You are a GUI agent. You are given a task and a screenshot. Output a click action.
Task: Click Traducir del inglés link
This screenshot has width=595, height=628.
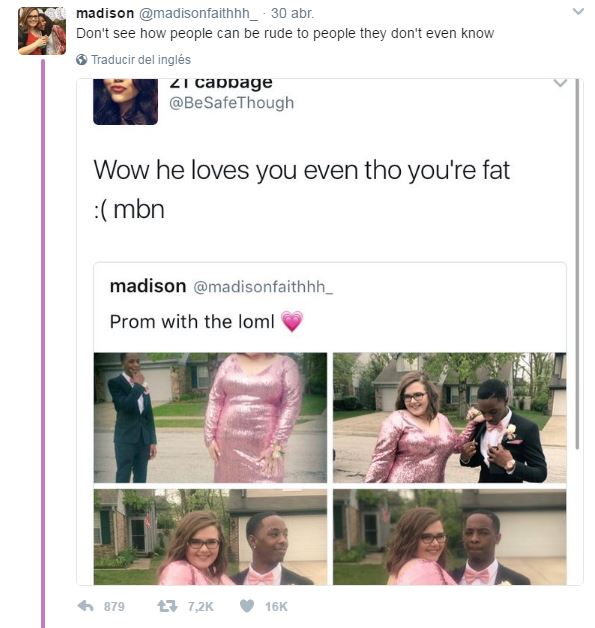tap(141, 60)
